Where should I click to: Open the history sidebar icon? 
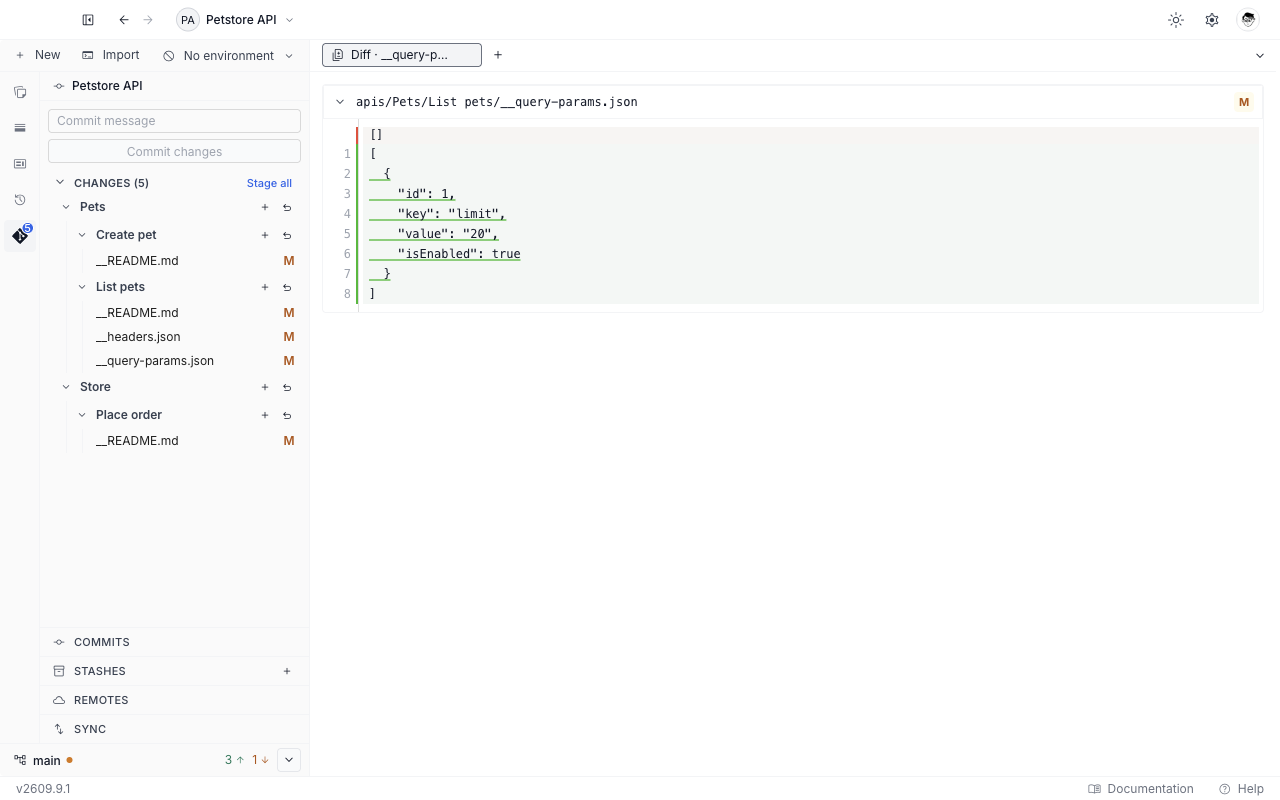point(20,200)
